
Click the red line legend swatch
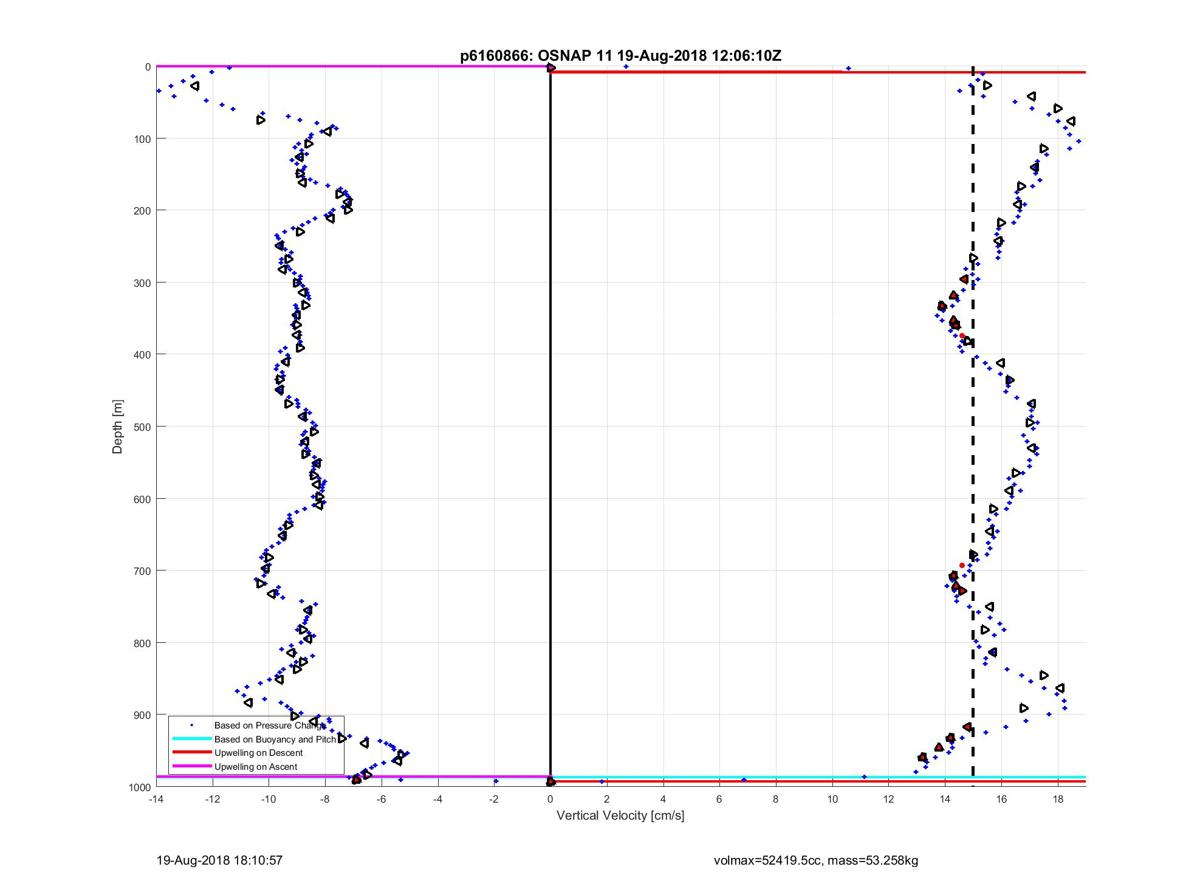[190, 752]
